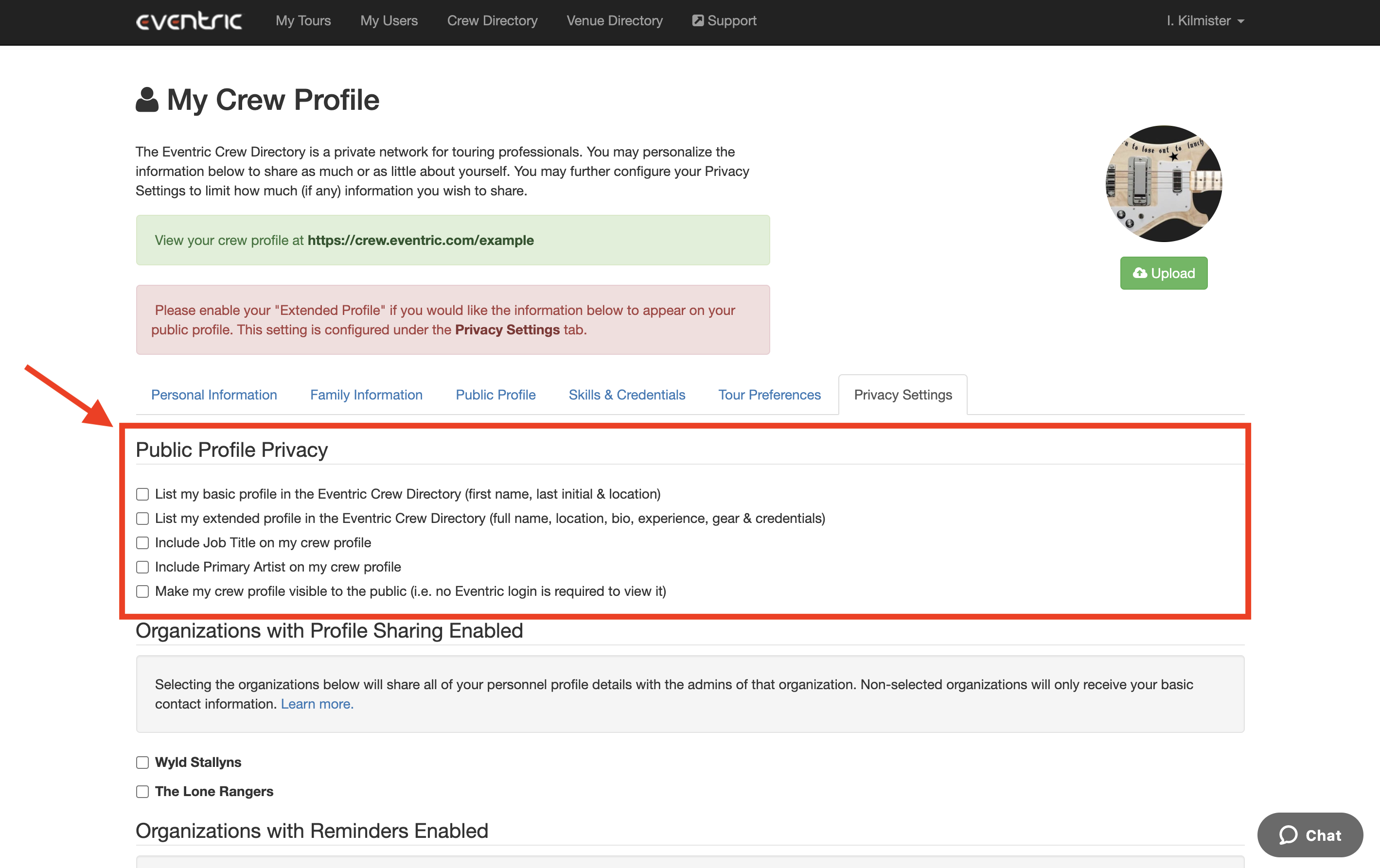Click the Public Profile Privacy heading
The width and height of the screenshot is (1380, 868).
[x=231, y=450]
